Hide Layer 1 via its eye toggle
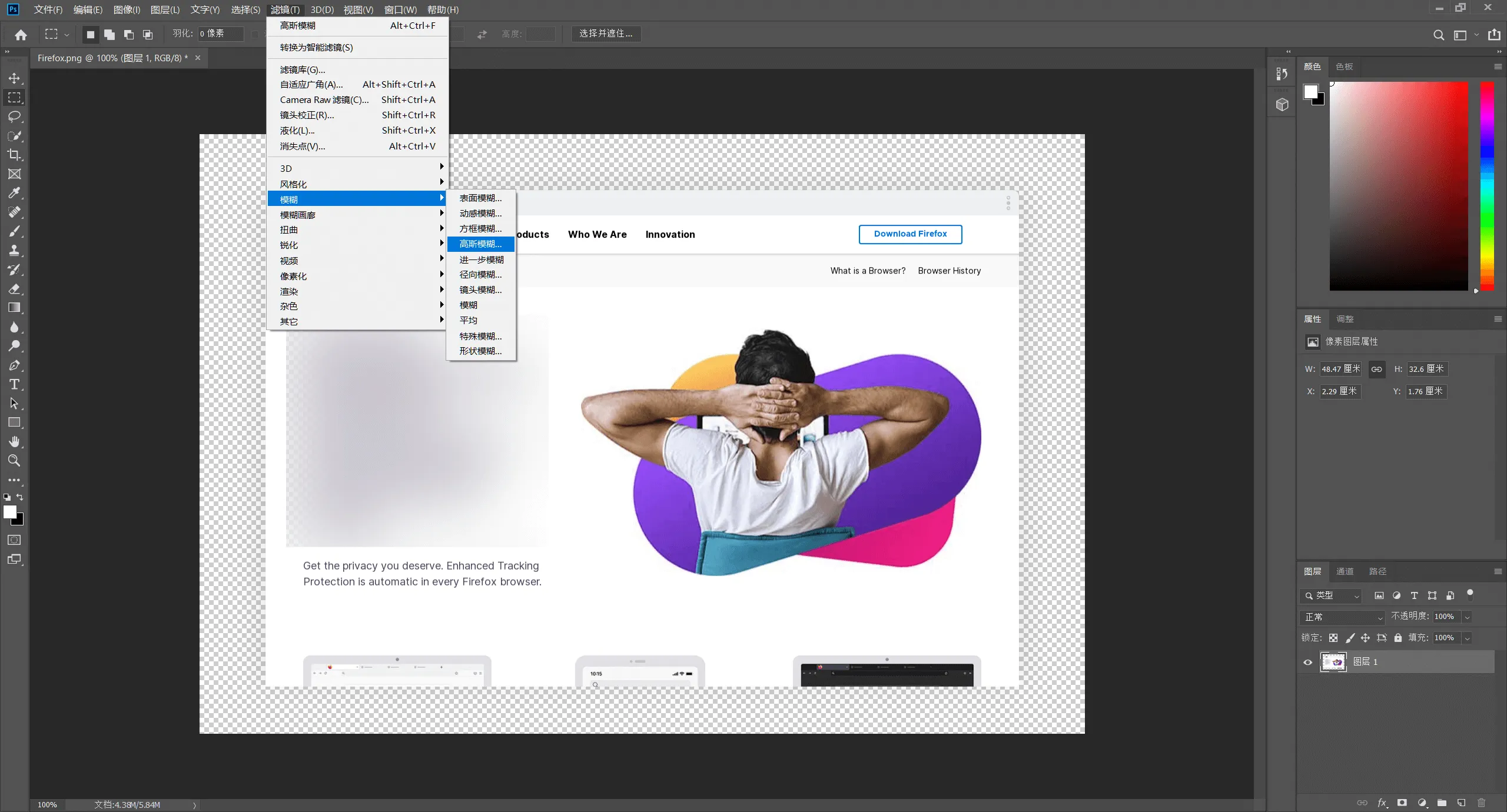Viewport: 1507px width, 812px height. point(1307,663)
